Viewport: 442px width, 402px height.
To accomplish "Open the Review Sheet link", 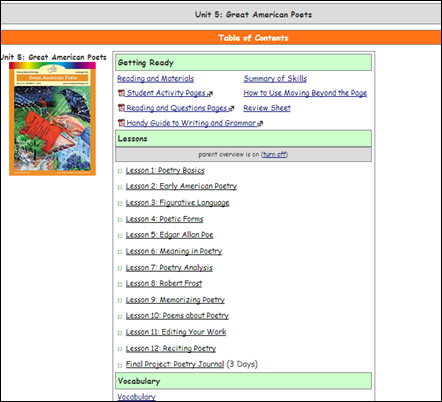I will pos(267,108).
